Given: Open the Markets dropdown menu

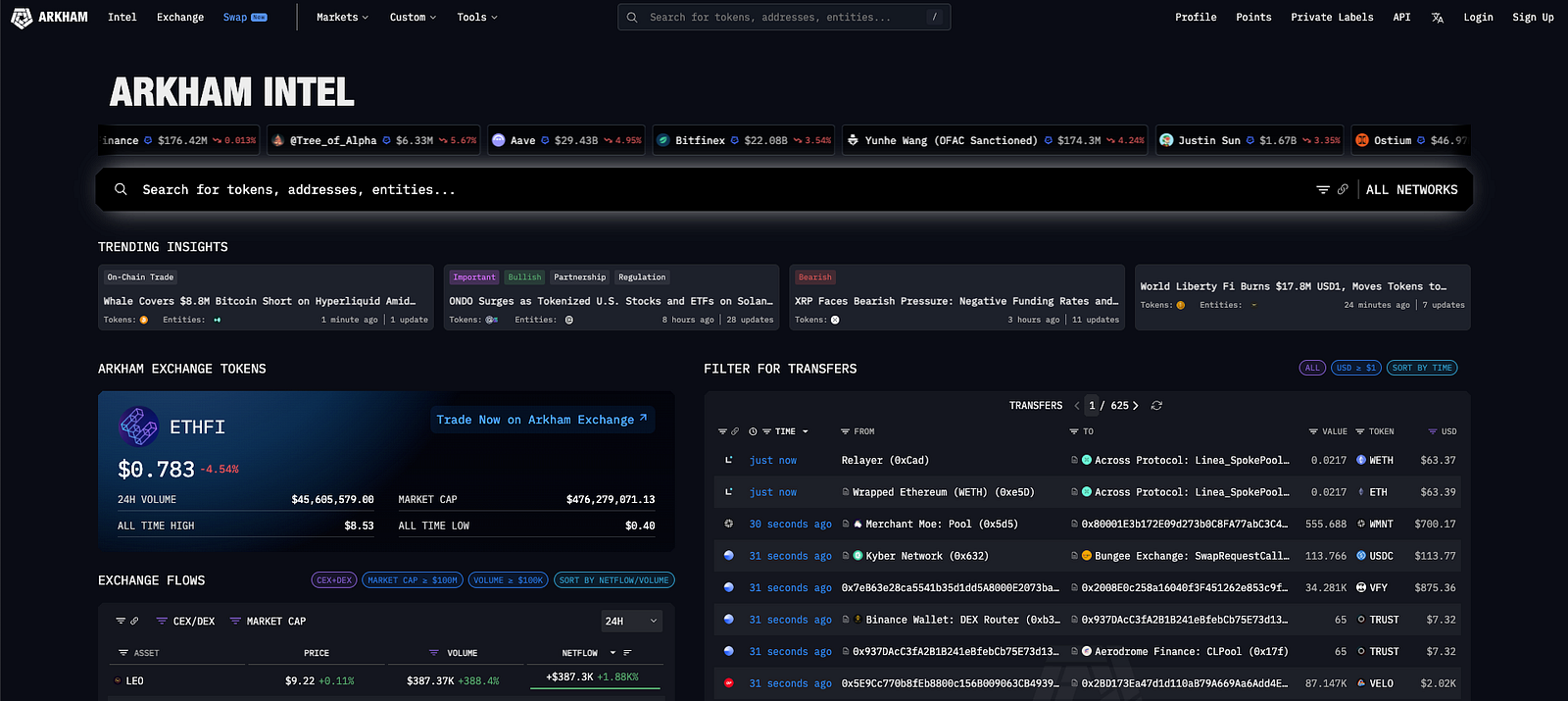Looking at the screenshot, I should pyautogui.click(x=342, y=17).
